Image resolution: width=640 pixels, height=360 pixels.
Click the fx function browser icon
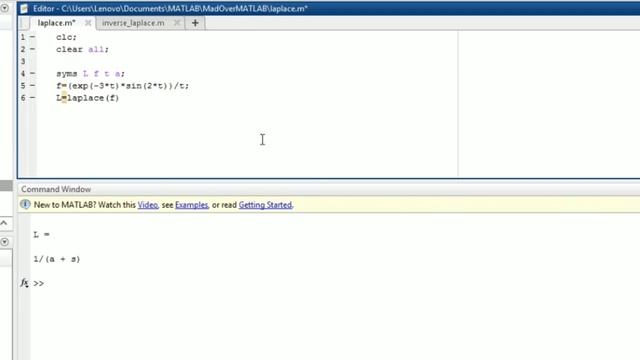coord(24,283)
